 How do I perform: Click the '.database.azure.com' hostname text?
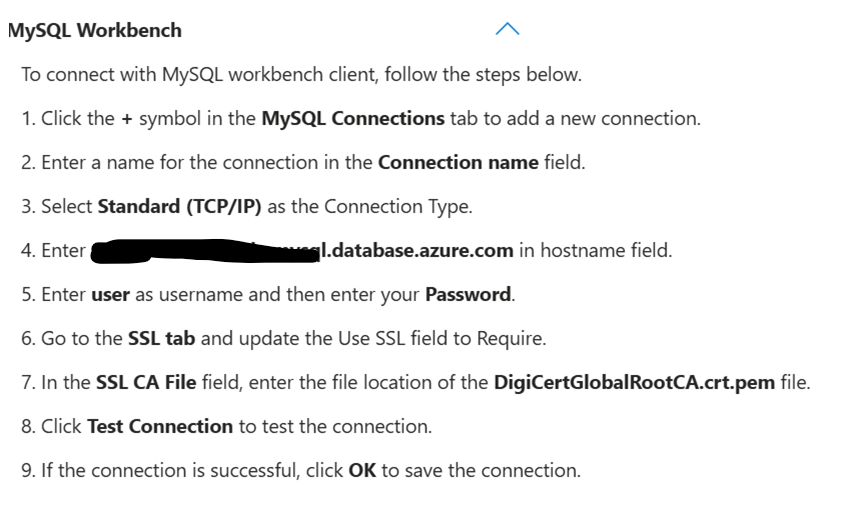420,250
